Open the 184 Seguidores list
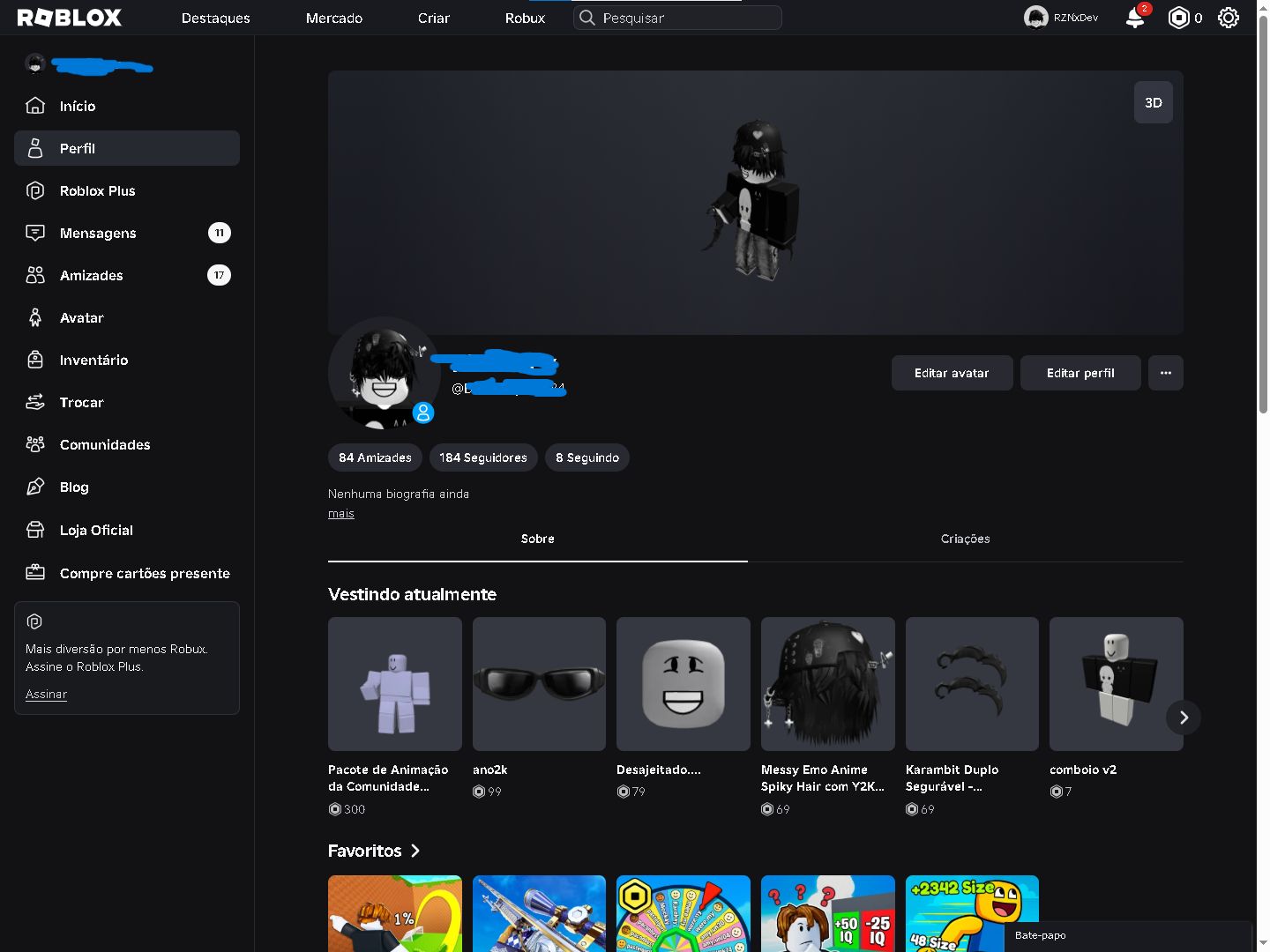This screenshot has width=1270, height=952. coord(483,457)
